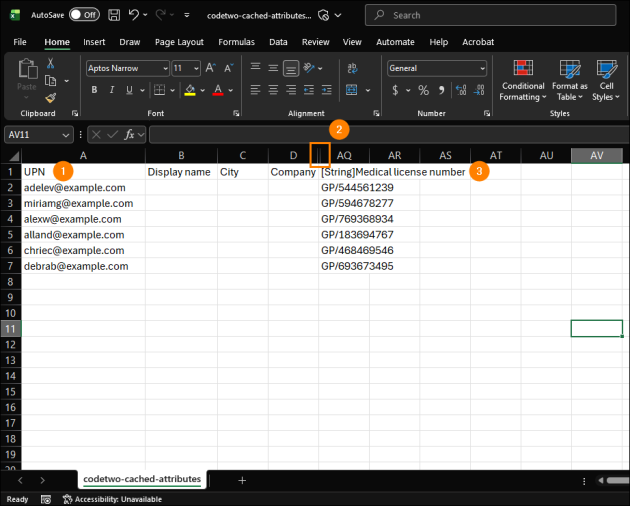Decrease font size
Viewport: 630px width, 506px height.
click(x=229, y=68)
